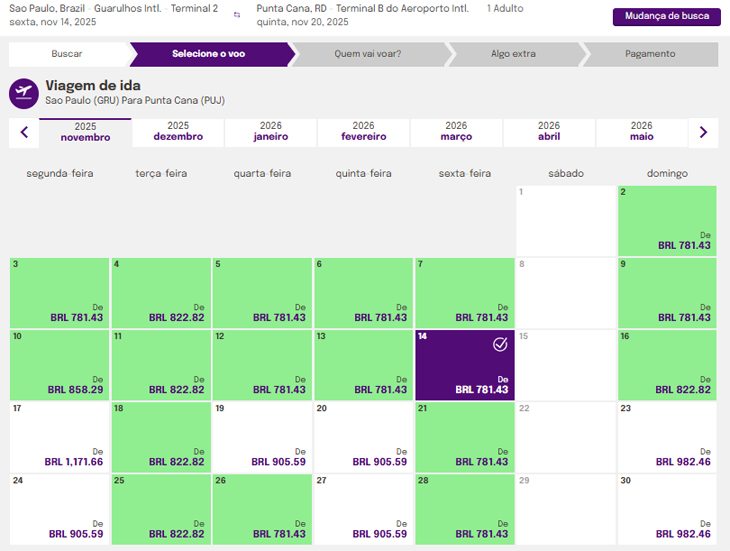Open the Algo extra step

[514, 54]
